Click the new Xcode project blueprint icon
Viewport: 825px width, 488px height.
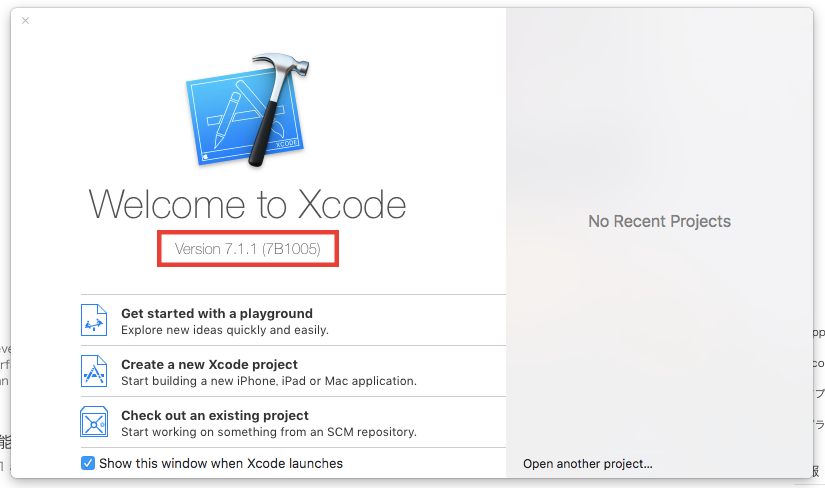[x=94, y=371]
